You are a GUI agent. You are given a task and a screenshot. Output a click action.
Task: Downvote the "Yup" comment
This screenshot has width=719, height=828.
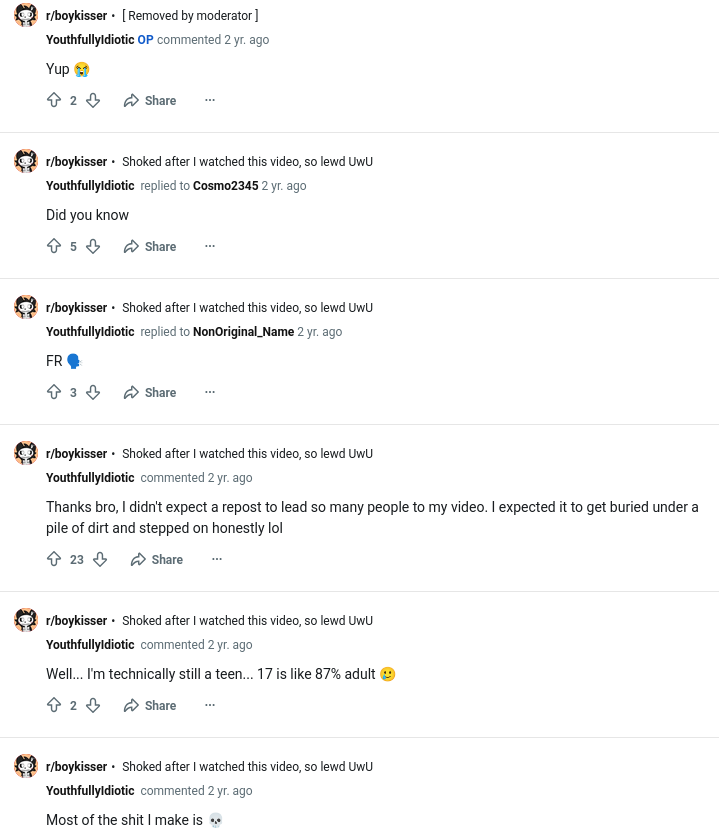click(x=93, y=100)
